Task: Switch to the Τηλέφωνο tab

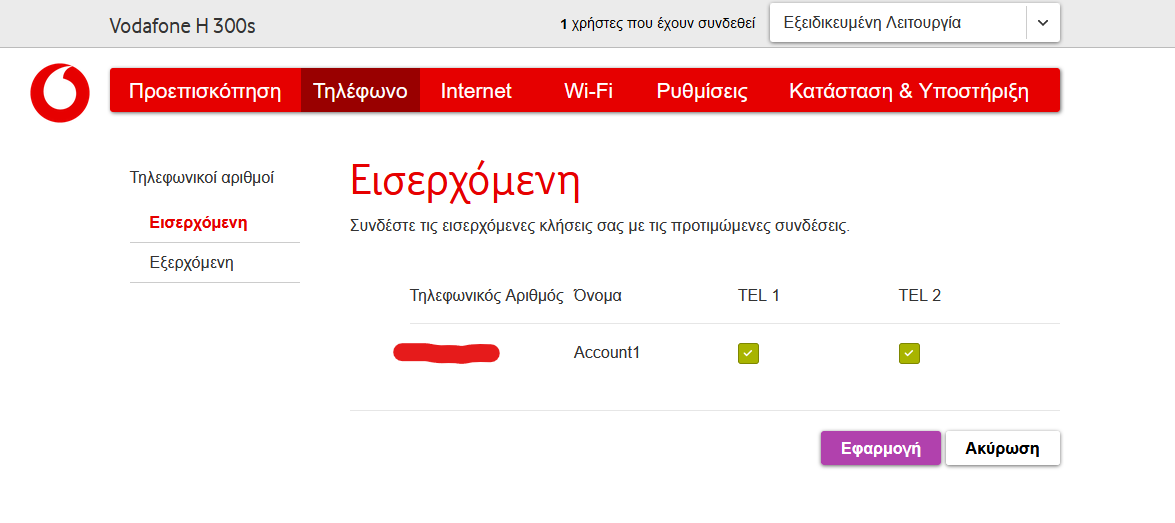Action: [x=360, y=91]
